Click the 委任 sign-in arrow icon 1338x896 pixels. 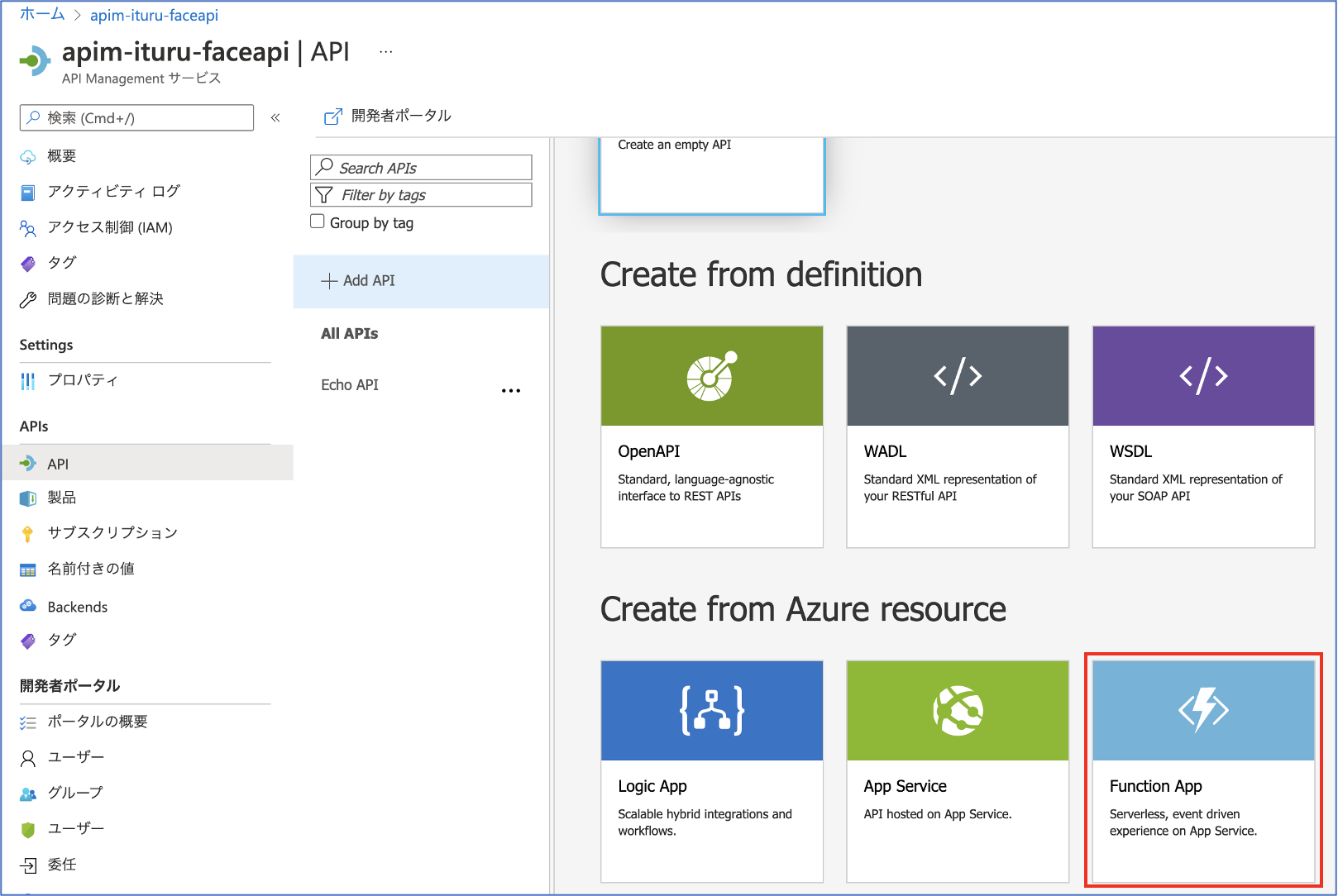click(28, 865)
